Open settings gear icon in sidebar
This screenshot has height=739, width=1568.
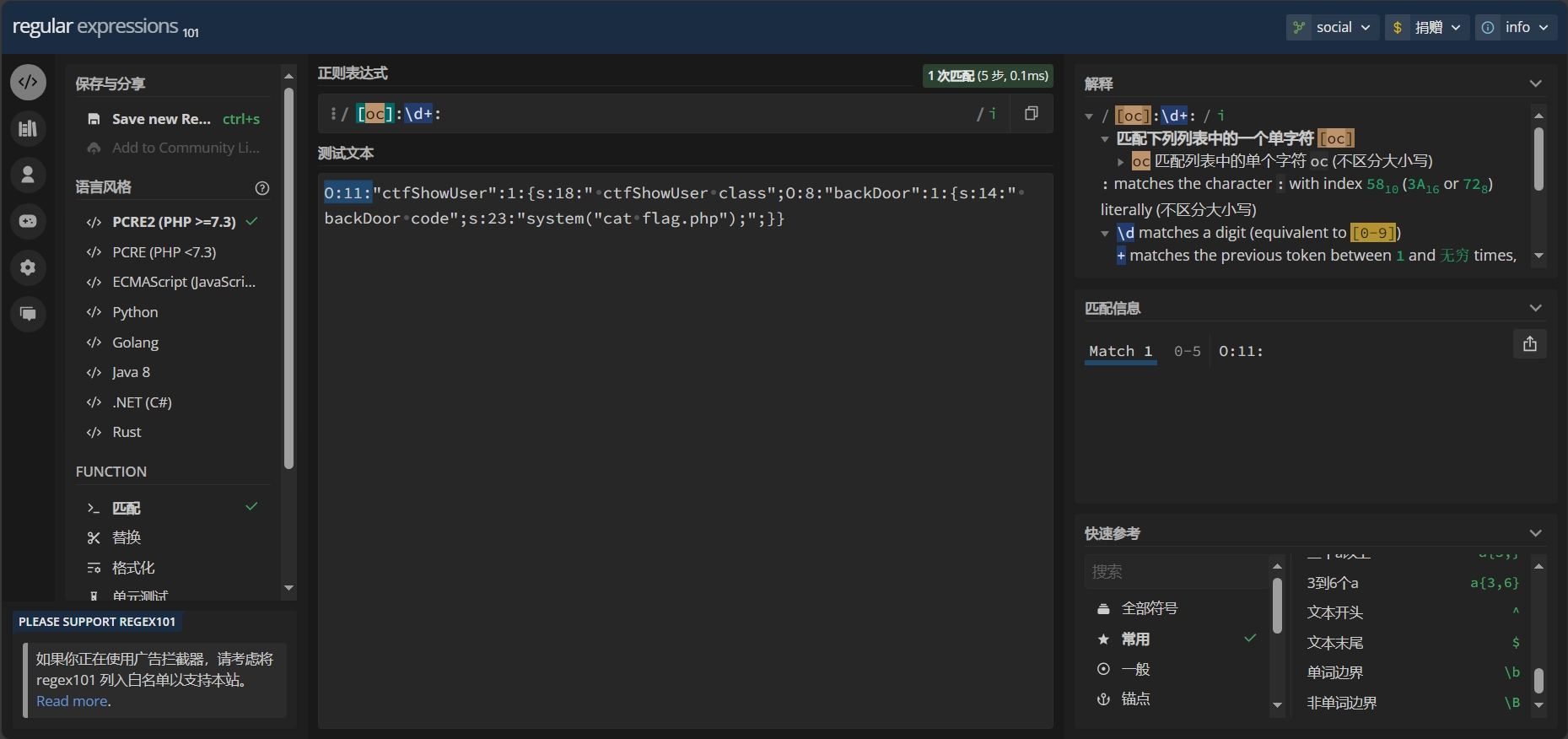pyautogui.click(x=28, y=267)
